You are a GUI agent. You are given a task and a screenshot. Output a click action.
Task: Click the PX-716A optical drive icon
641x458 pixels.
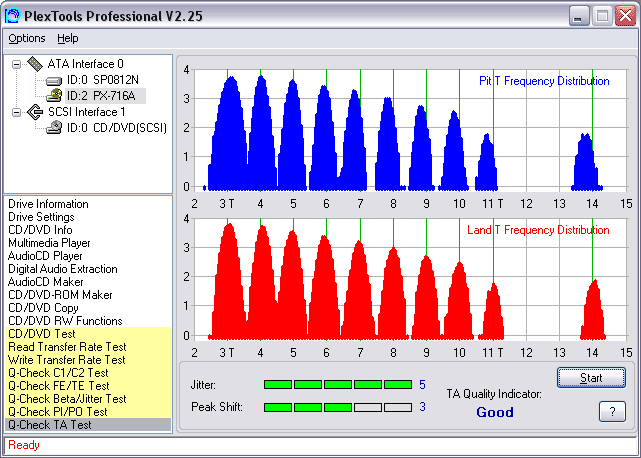(54, 96)
